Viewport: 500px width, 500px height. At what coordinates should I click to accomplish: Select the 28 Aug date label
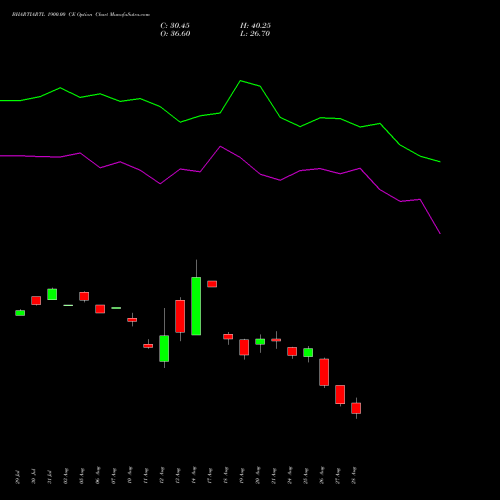click(354, 475)
